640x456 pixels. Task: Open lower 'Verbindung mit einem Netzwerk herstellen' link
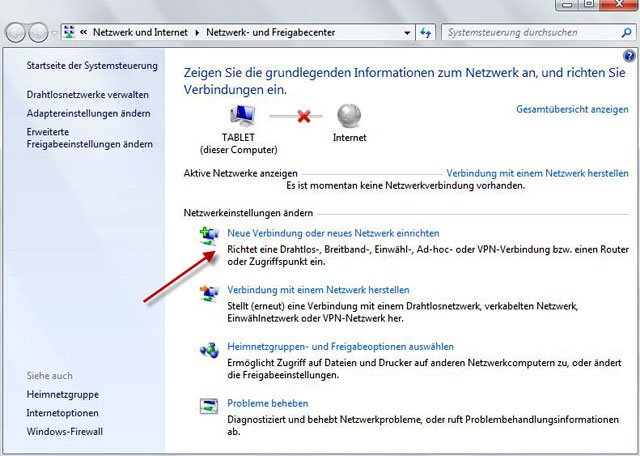(318, 290)
